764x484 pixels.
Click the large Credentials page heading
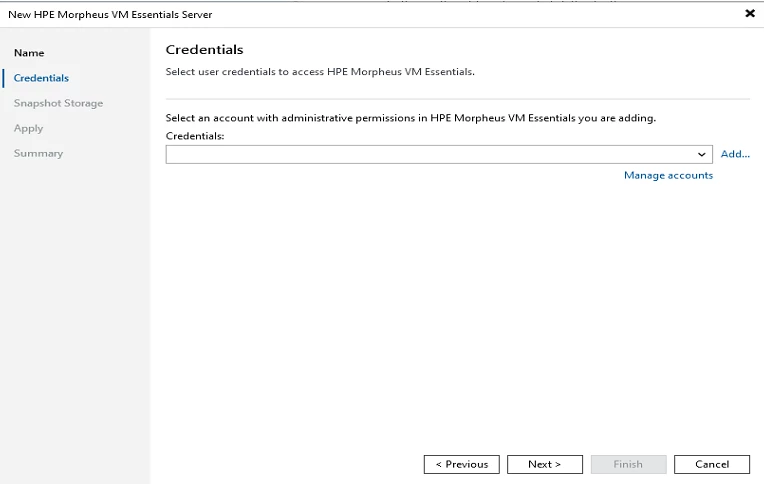[204, 50]
